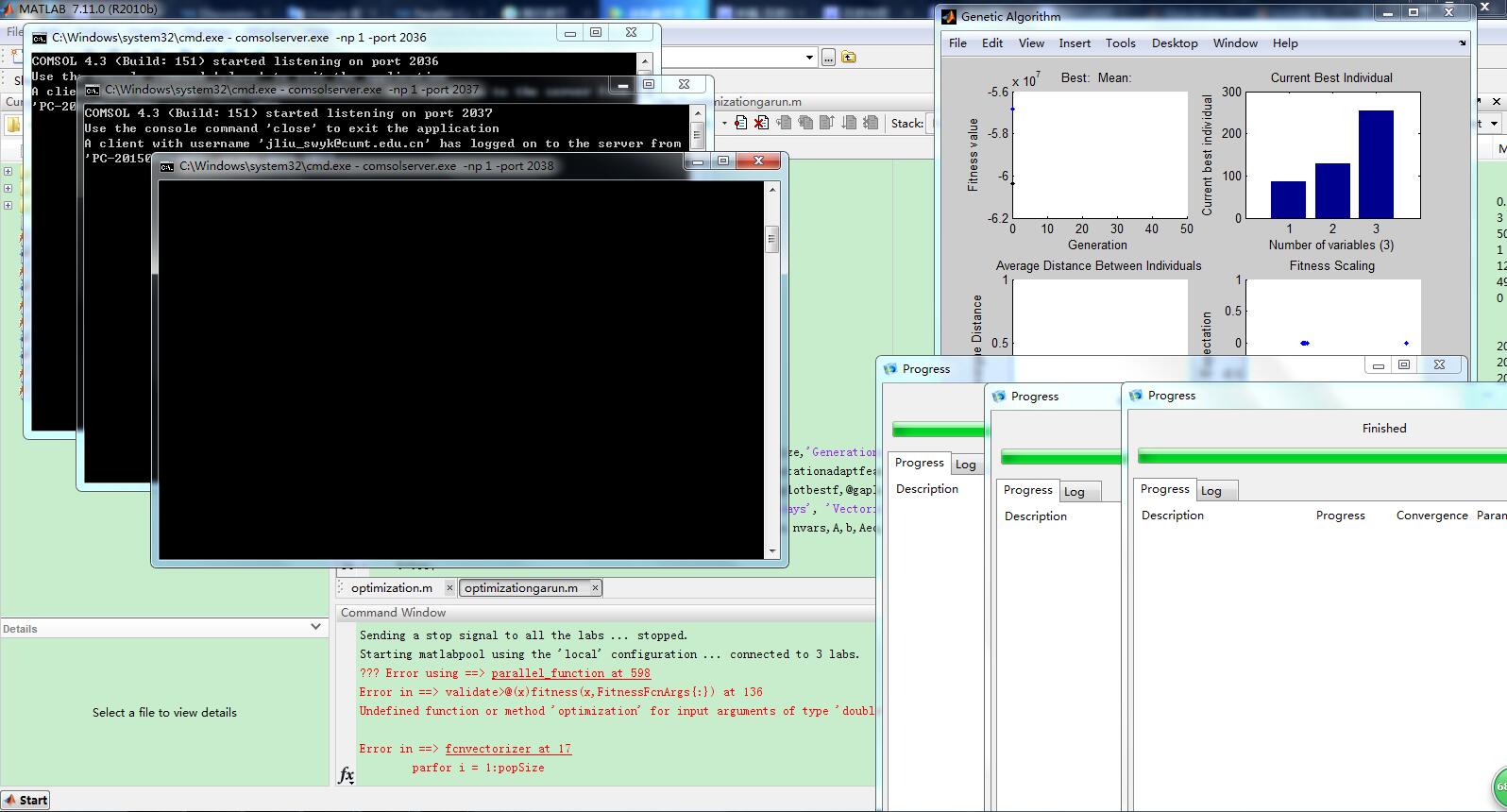Close the optimizationgarun.m editor tab
Screen dimensions: 1507x812
point(595,588)
